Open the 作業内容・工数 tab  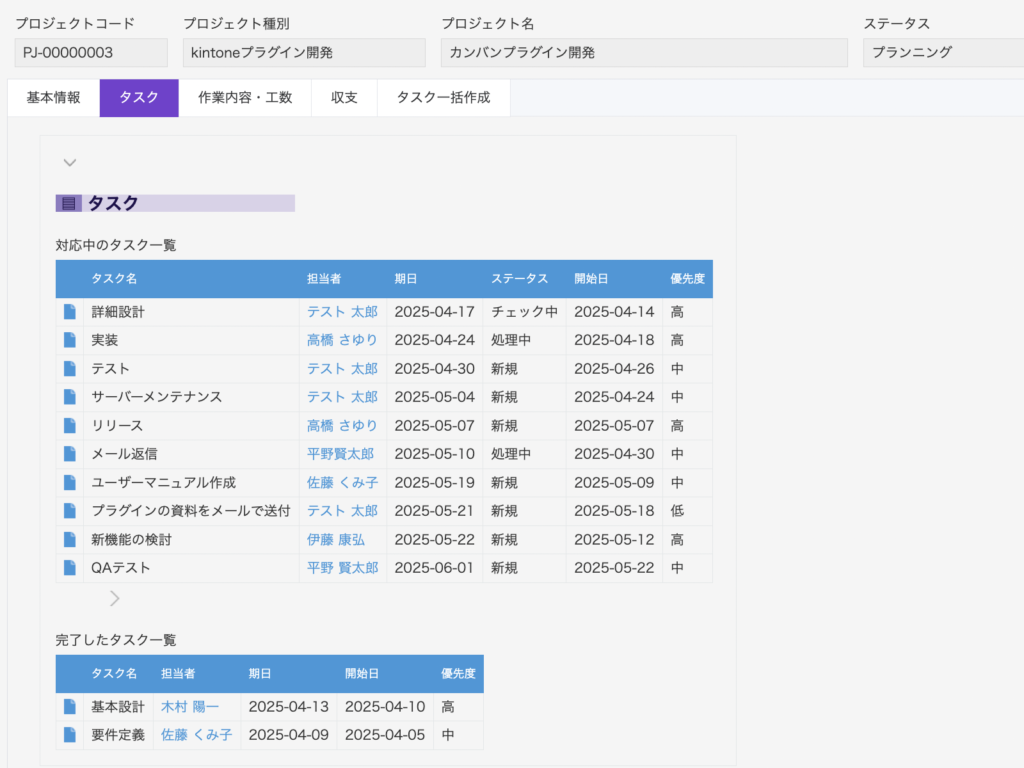pyautogui.click(x=245, y=98)
